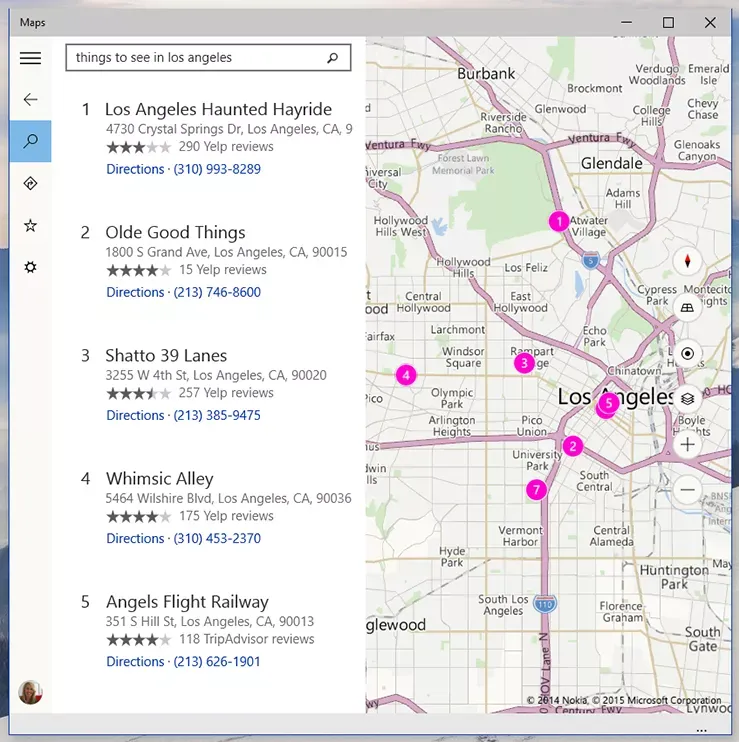Call (213) 746-8600
Image resolution: width=739 pixels, height=742 pixels.
coord(217,292)
